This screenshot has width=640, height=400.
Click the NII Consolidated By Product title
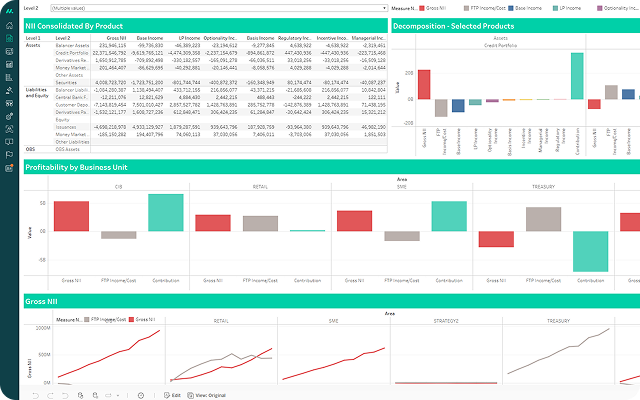click(x=74, y=26)
